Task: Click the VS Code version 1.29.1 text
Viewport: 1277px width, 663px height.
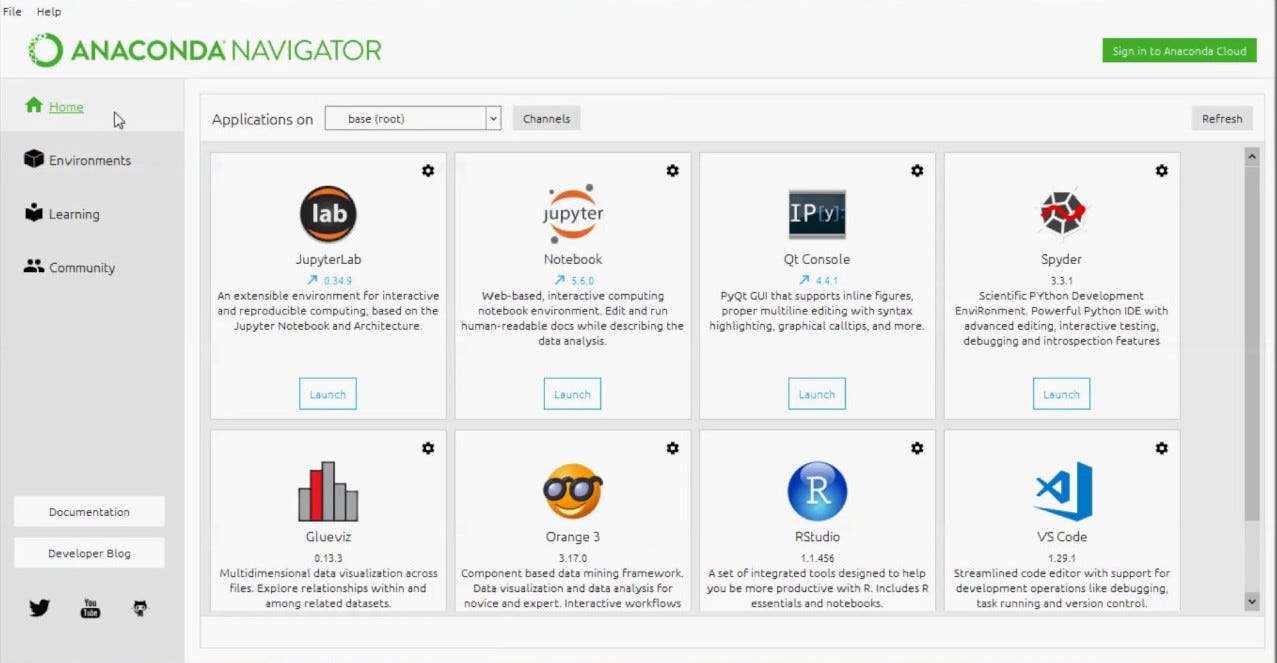Action: (x=1062, y=558)
